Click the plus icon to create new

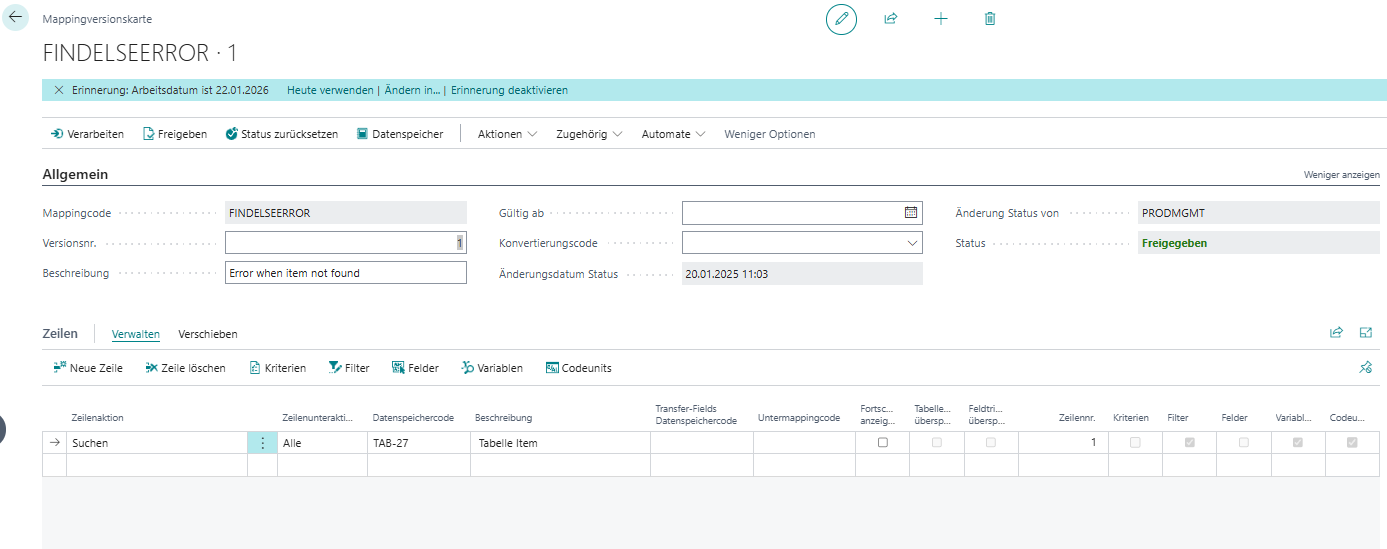point(940,19)
